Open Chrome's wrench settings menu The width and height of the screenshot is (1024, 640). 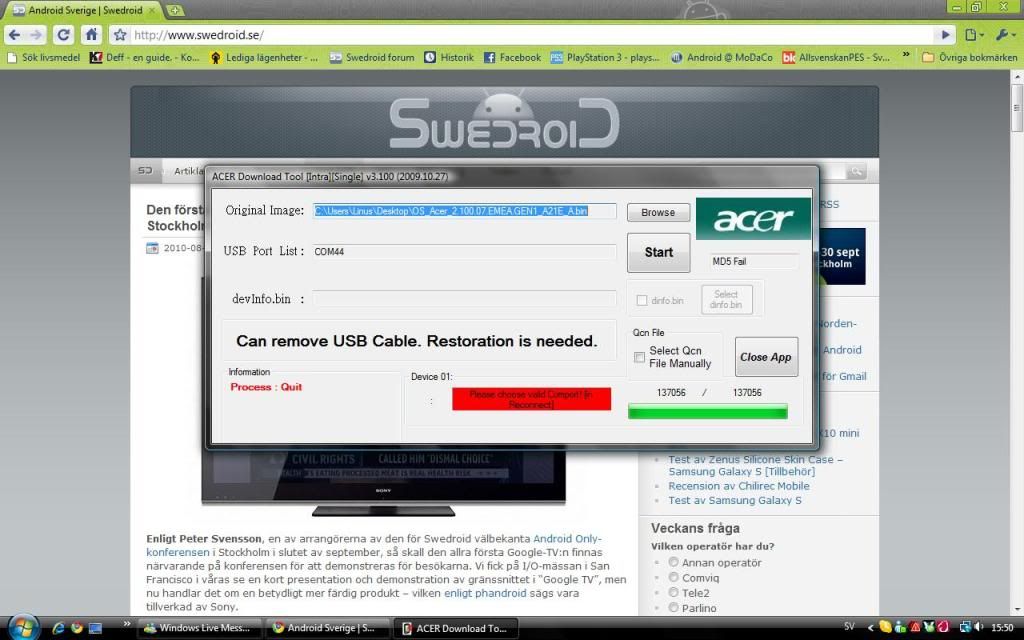point(1005,35)
